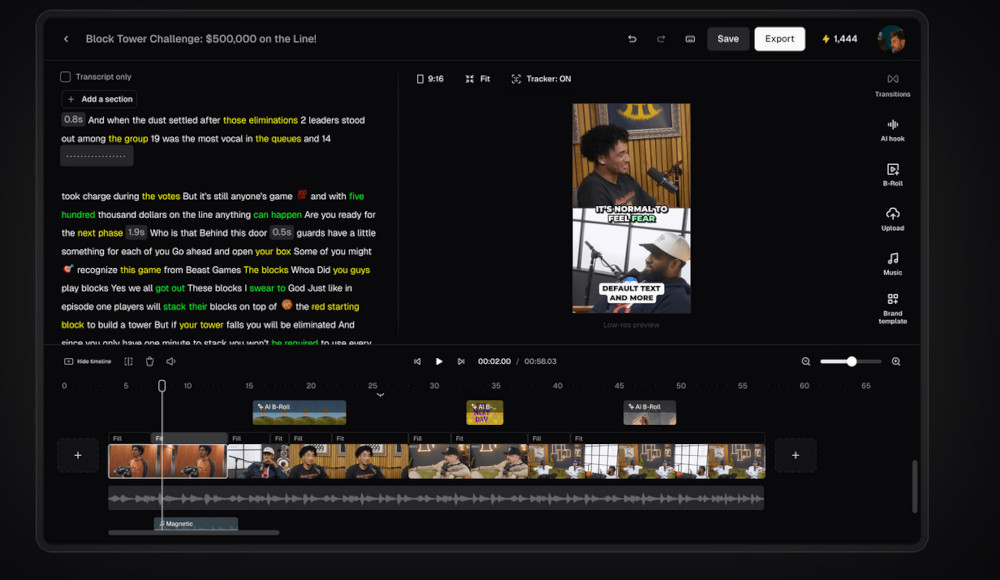Click Add a section
Image resolution: width=1000 pixels, height=580 pixels.
(99, 99)
